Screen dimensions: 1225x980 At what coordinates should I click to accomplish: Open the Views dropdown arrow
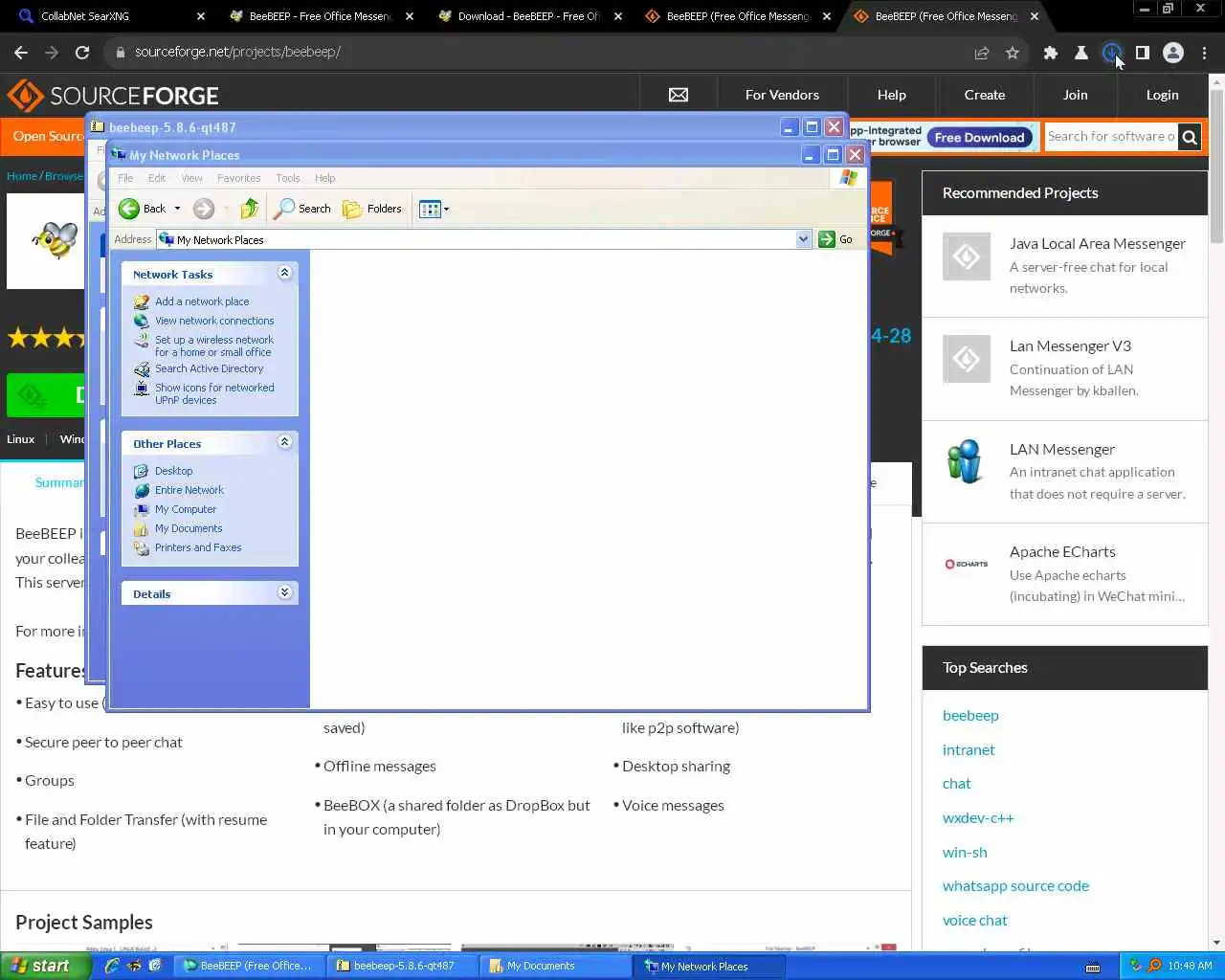(446, 209)
